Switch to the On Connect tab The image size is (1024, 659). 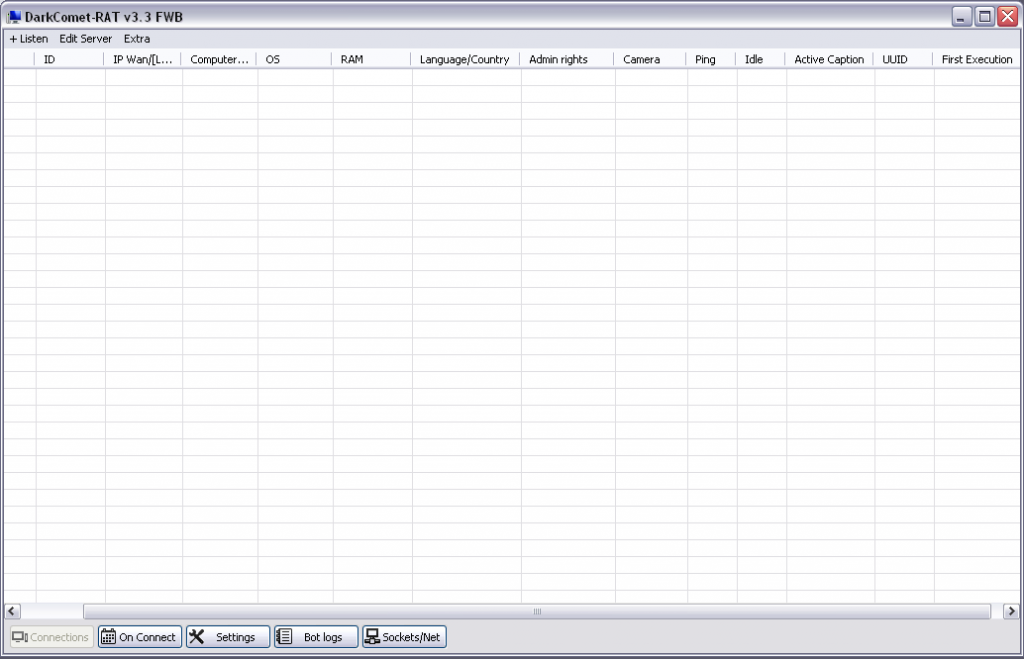coord(140,637)
